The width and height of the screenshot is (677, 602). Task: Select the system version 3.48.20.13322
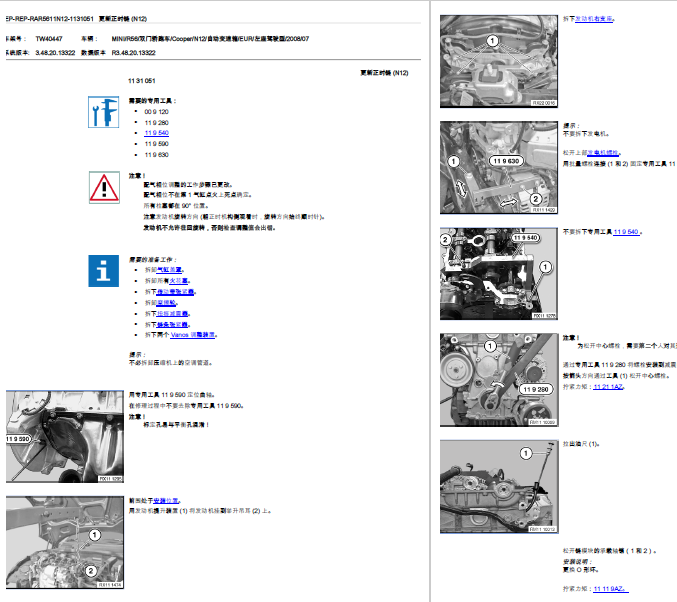click(55, 53)
